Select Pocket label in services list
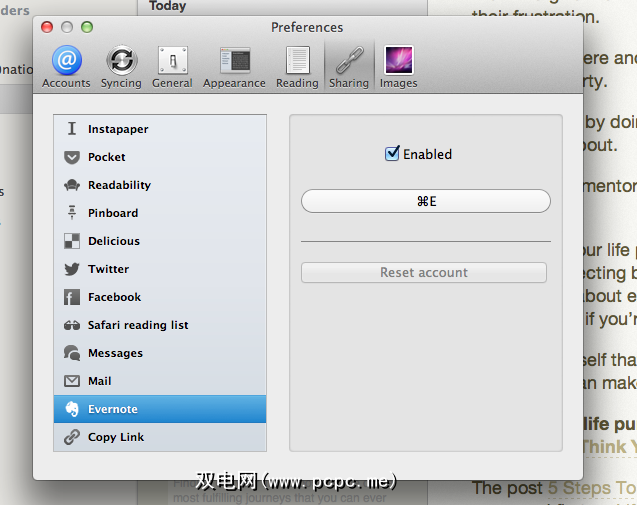This screenshot has height=505, width=637. [107, 157]
